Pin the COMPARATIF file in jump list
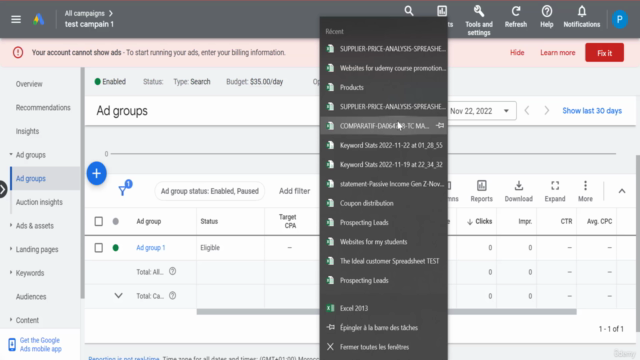 coord(440,126)
